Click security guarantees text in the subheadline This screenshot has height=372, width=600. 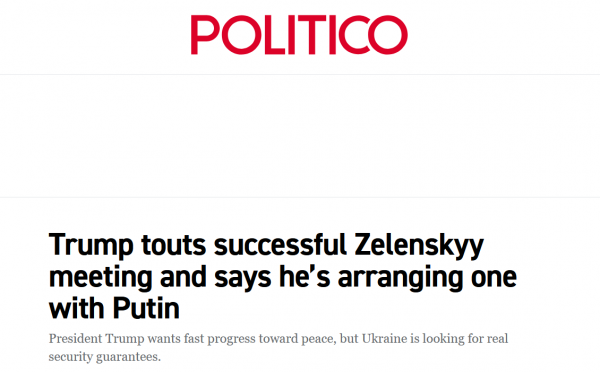pos(104,357)
